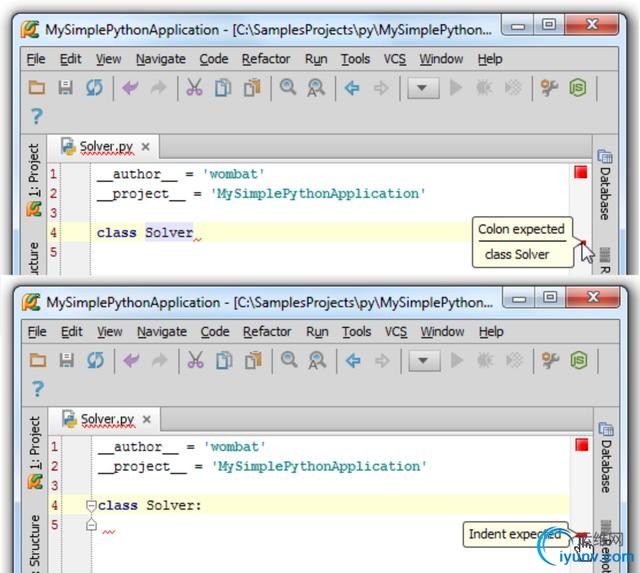Viewport: 640px width, 573px height.
Task: Click the Save All disk icon in the upper toolbar
Action: [65, 87]
